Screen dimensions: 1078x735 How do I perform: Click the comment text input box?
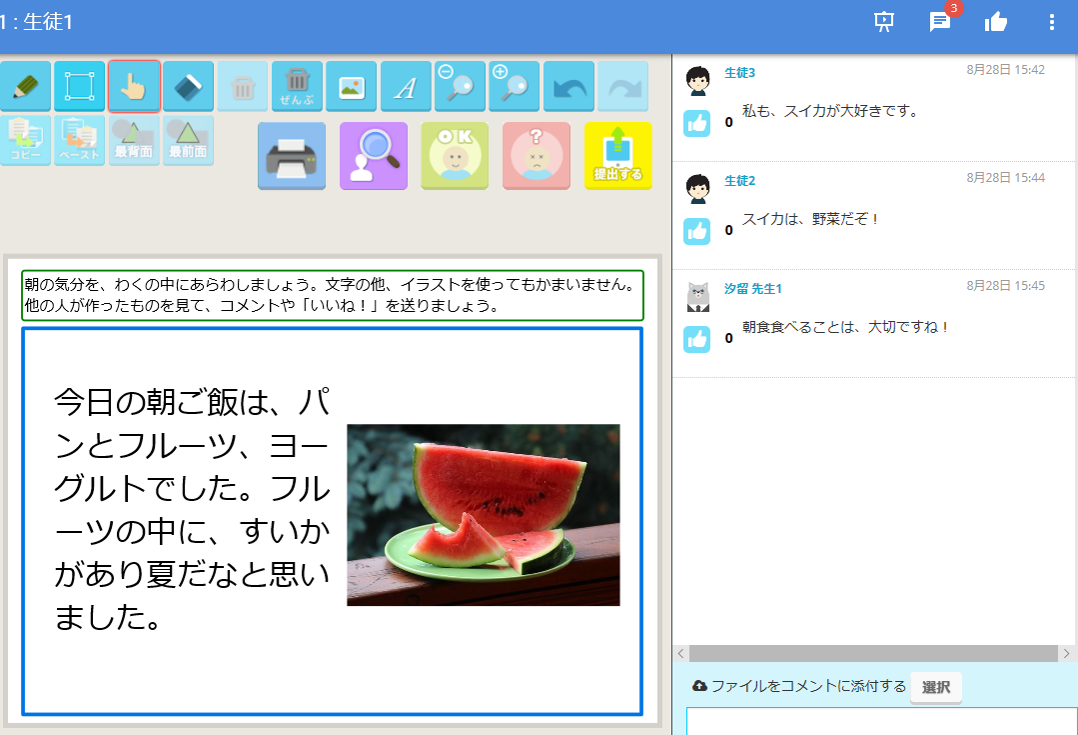pyautogui.click(x=881, y=721)
